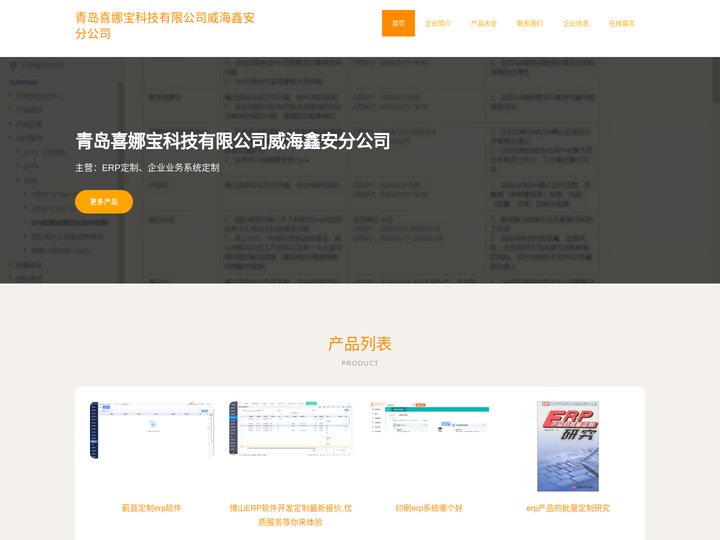This screenshot has width=720, height=540.
Task: Click the 博山ERP软件 screenshot thumbnail
Action: coord(290,428)
